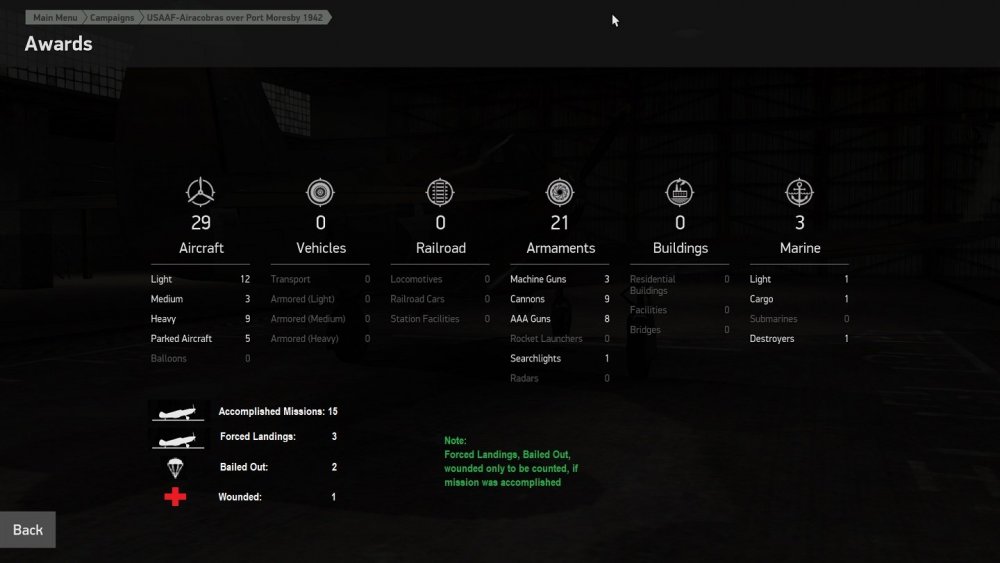The height and width of the screenshot is (563, 1000).
Task: Click the Armaments heading label
Action: point(561,248)
